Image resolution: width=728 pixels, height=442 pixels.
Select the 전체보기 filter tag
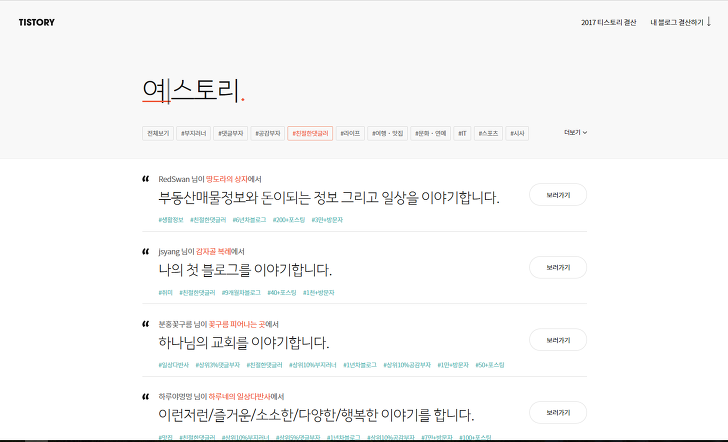[158, 133]
